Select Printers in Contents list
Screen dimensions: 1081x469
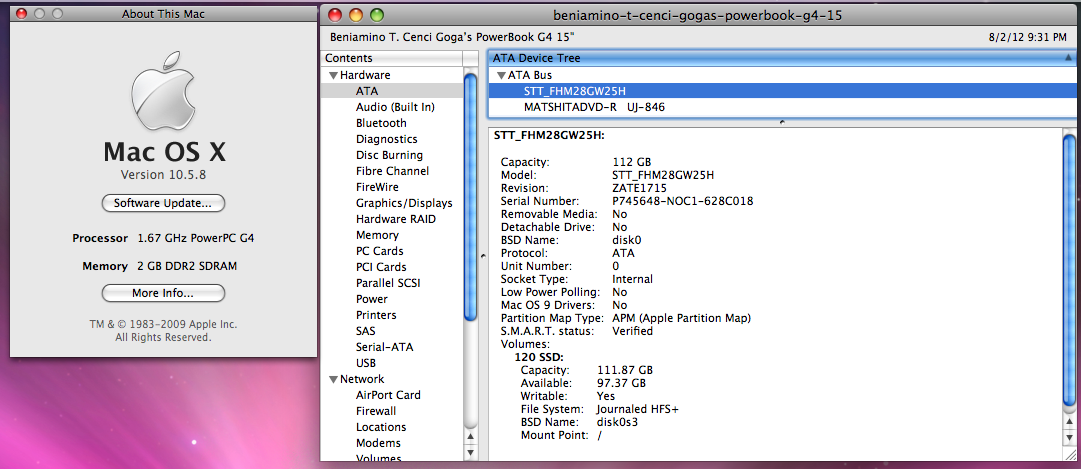[376, 315]
